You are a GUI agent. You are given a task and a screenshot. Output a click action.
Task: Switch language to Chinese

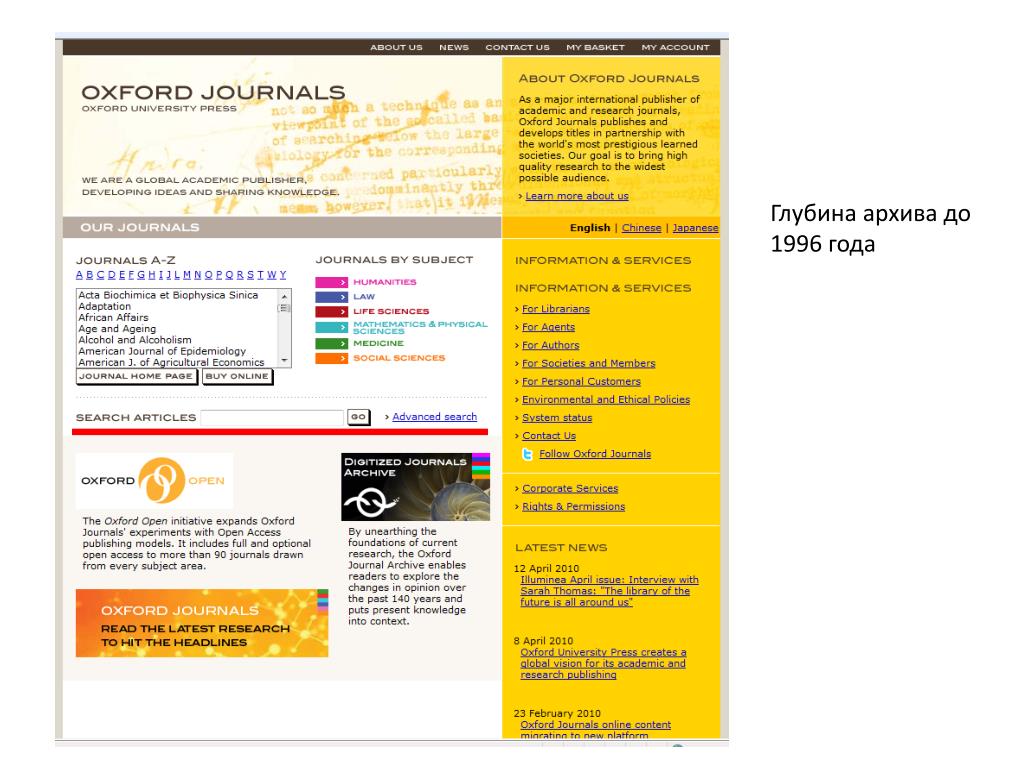[x=641, y=228]
